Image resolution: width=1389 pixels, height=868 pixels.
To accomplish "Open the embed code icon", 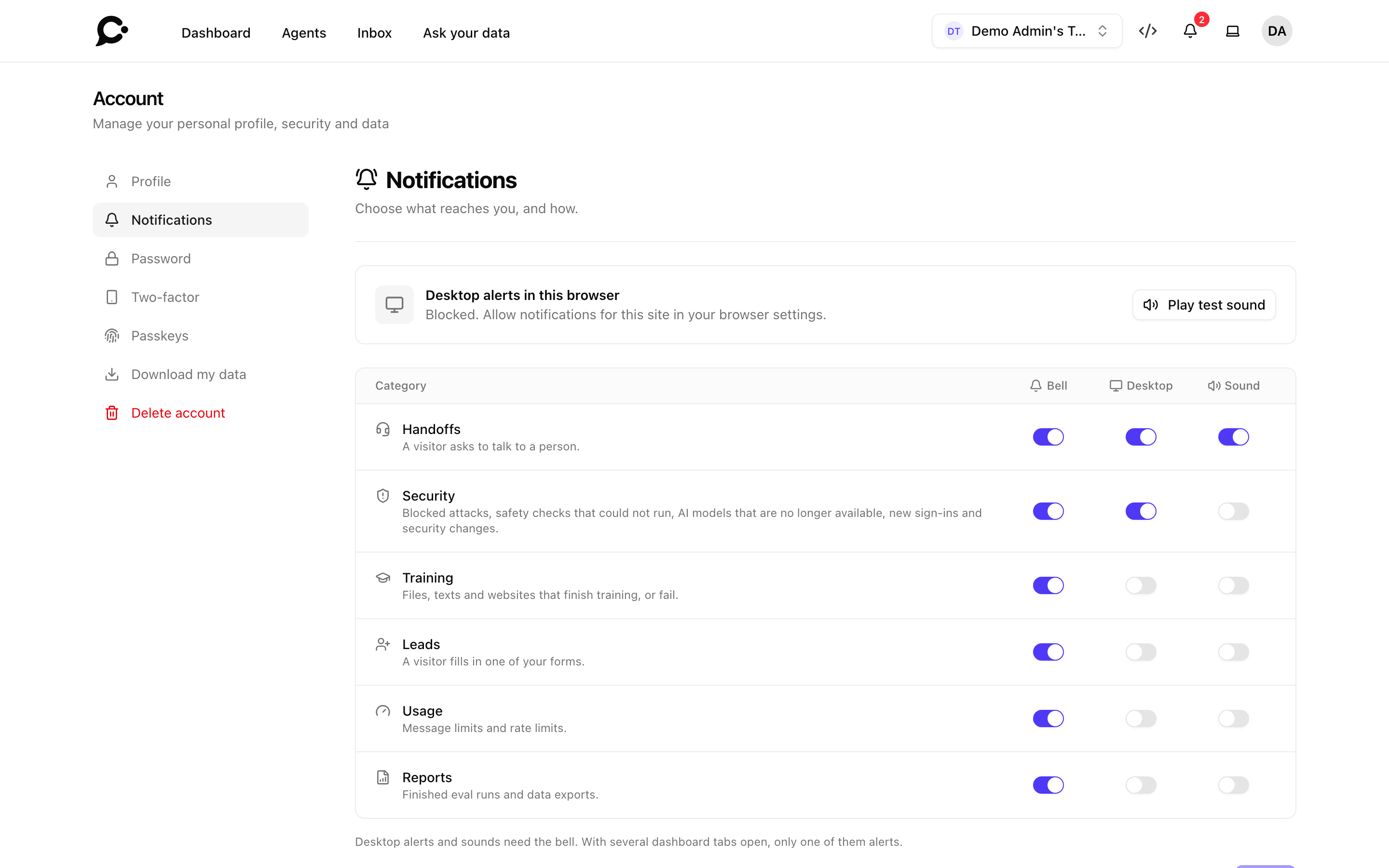I will tap(1147, 31).
